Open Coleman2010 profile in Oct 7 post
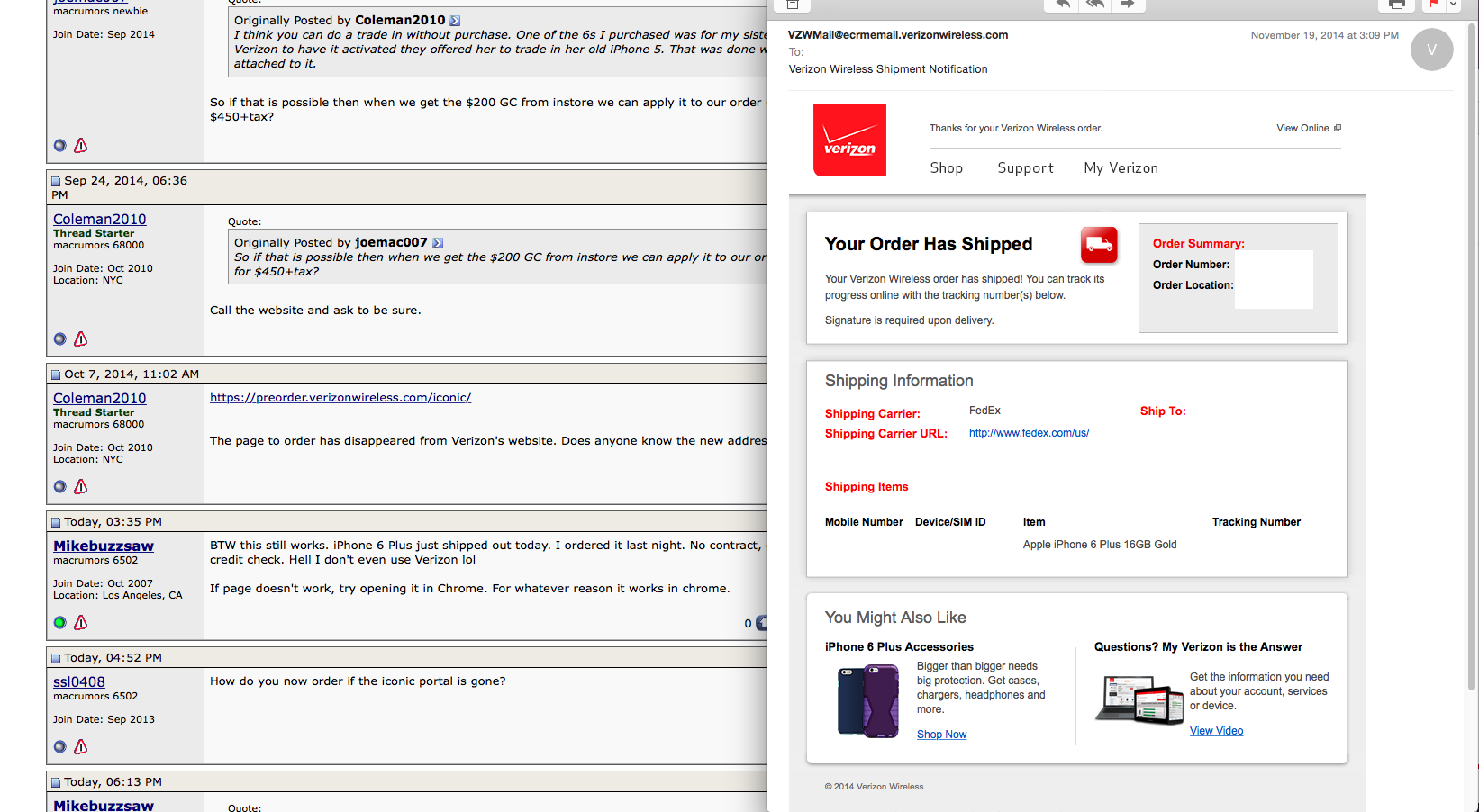The width and height of the screenshot is (1479, 812). click(99, 398)
